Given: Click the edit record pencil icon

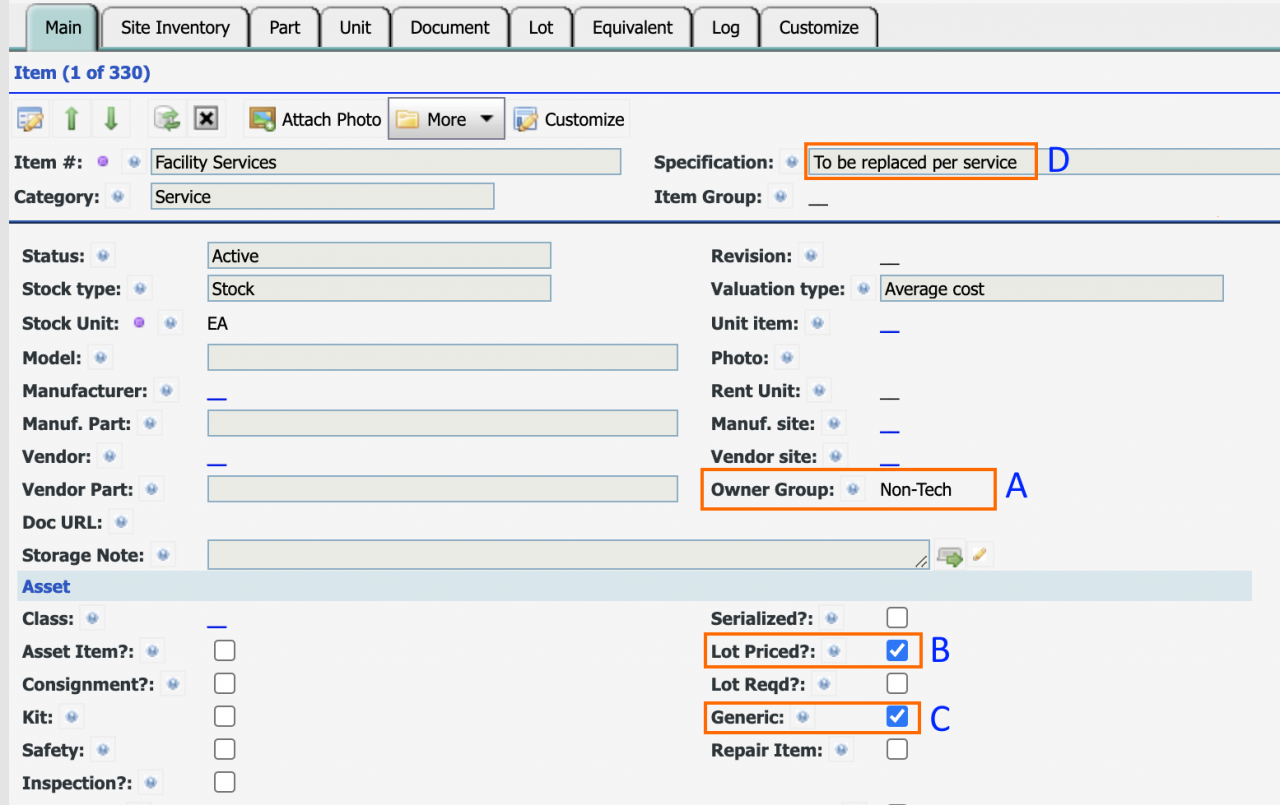Looking at the screenshot, I should coord(31,119).
